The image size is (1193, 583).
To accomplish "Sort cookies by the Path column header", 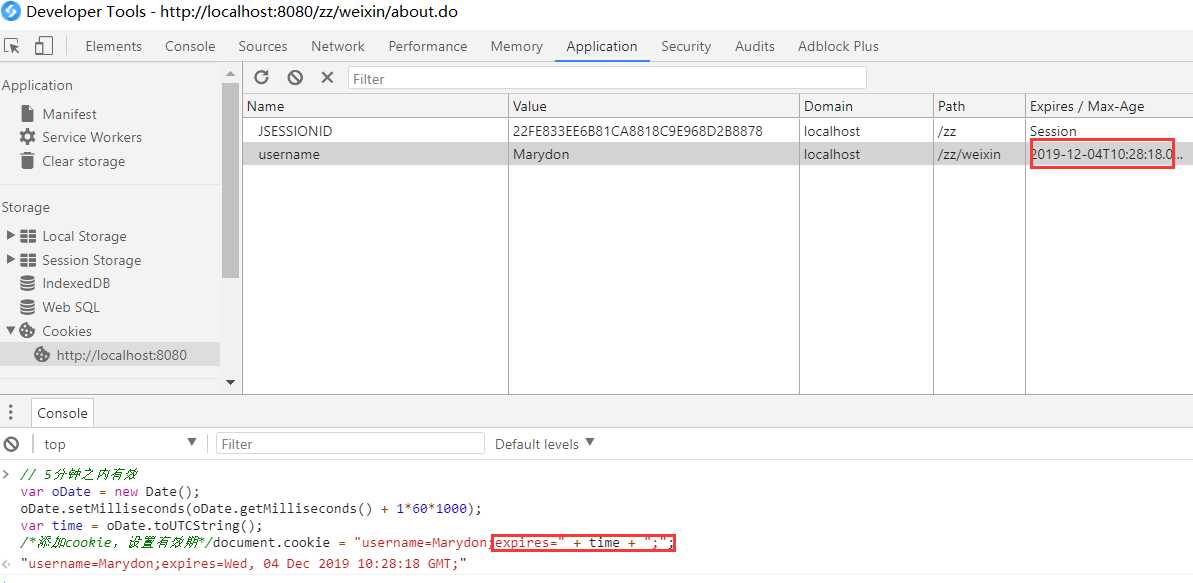I will [979, 107].
